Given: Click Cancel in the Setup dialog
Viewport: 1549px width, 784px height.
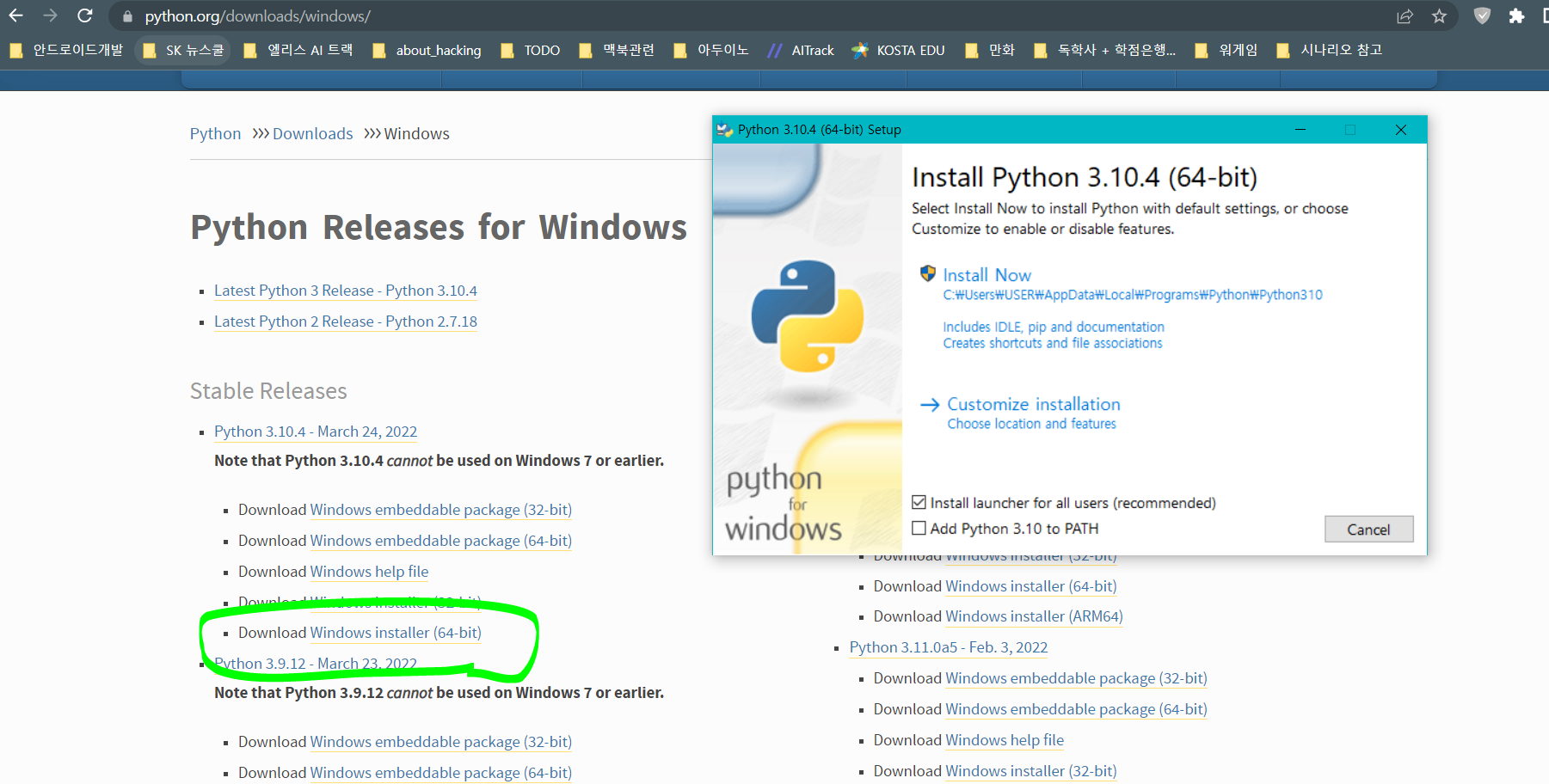Looking at the screenshot, I should pyautogui.click(x=1368, y=530).
